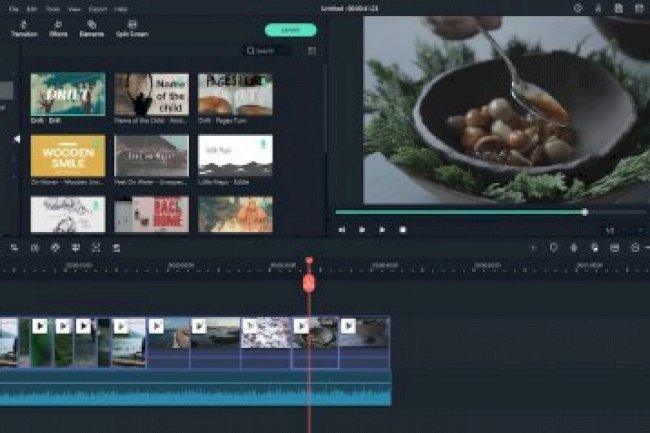This screenshot has height=433, width=650.
Task: Click the small play icon left of marker
Action: click(534, 248)
